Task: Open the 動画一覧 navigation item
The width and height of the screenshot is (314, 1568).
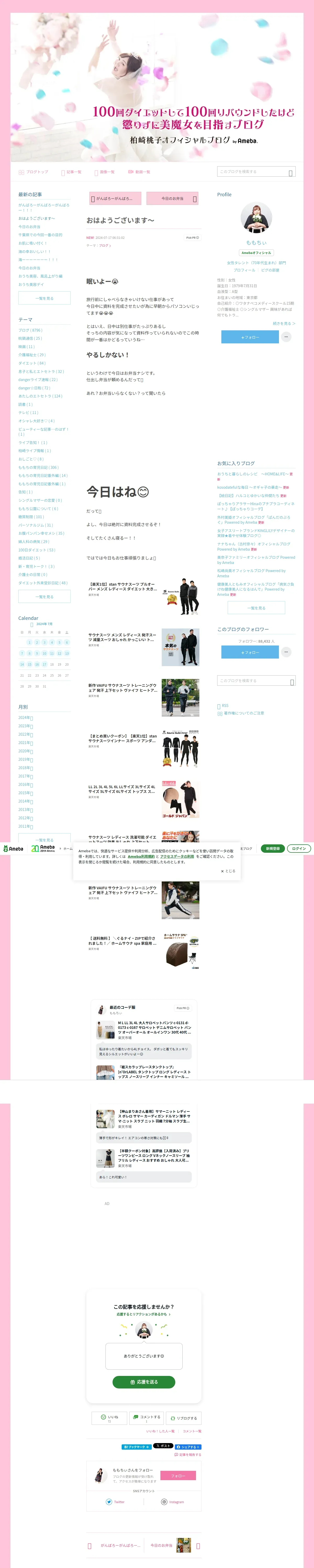Action: (139, 172)
